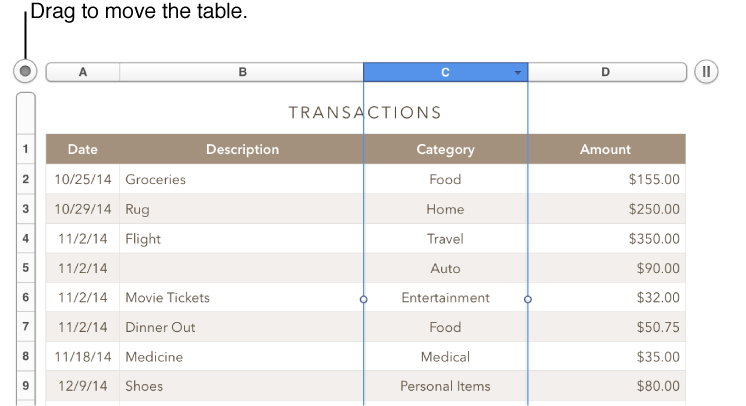Select the Groceries description cell

[240, 180]
